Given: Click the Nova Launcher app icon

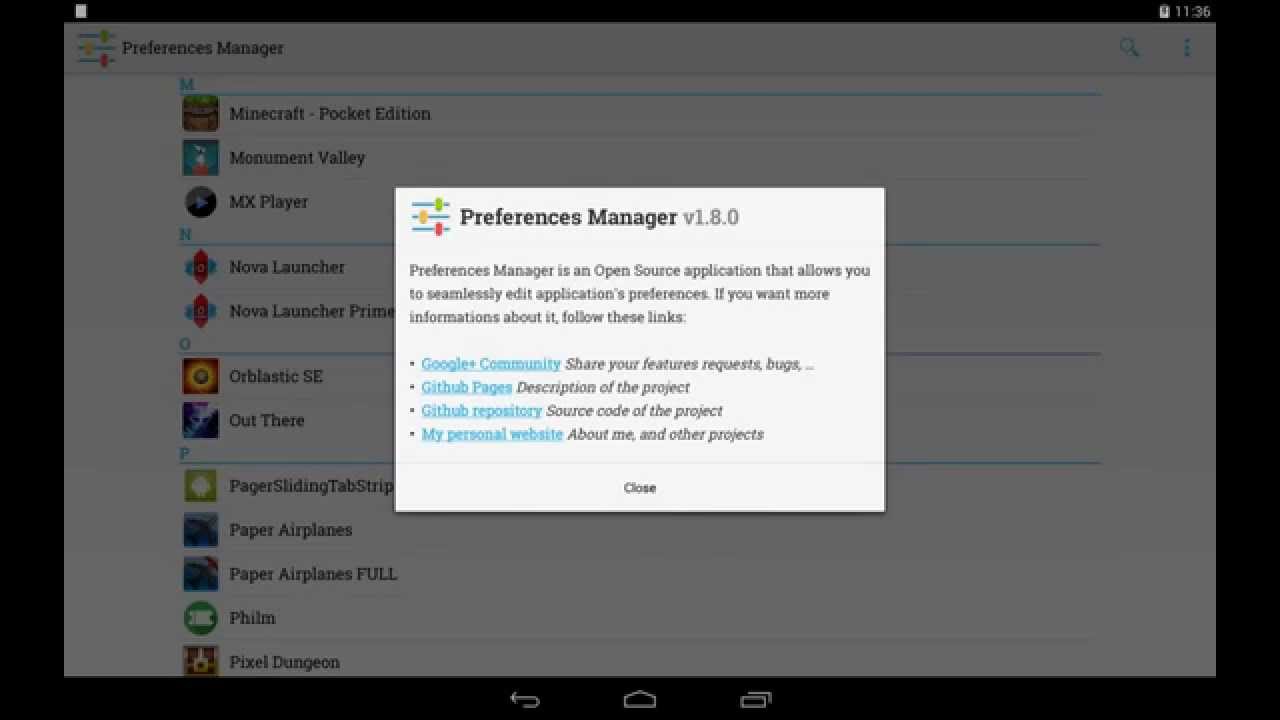Looking at the screenshot, I should coord(201,267).
